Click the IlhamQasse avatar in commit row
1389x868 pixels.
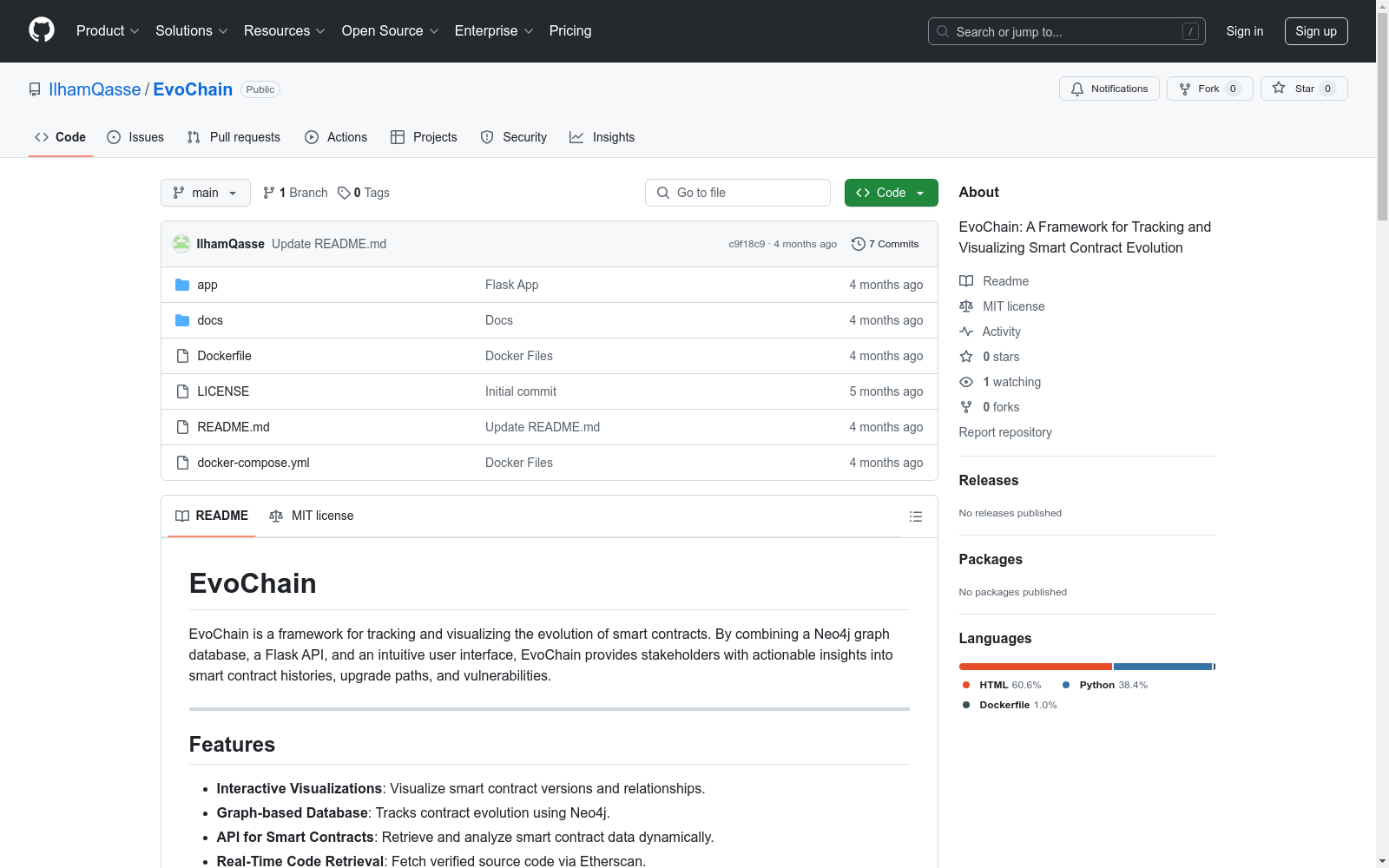181,244
